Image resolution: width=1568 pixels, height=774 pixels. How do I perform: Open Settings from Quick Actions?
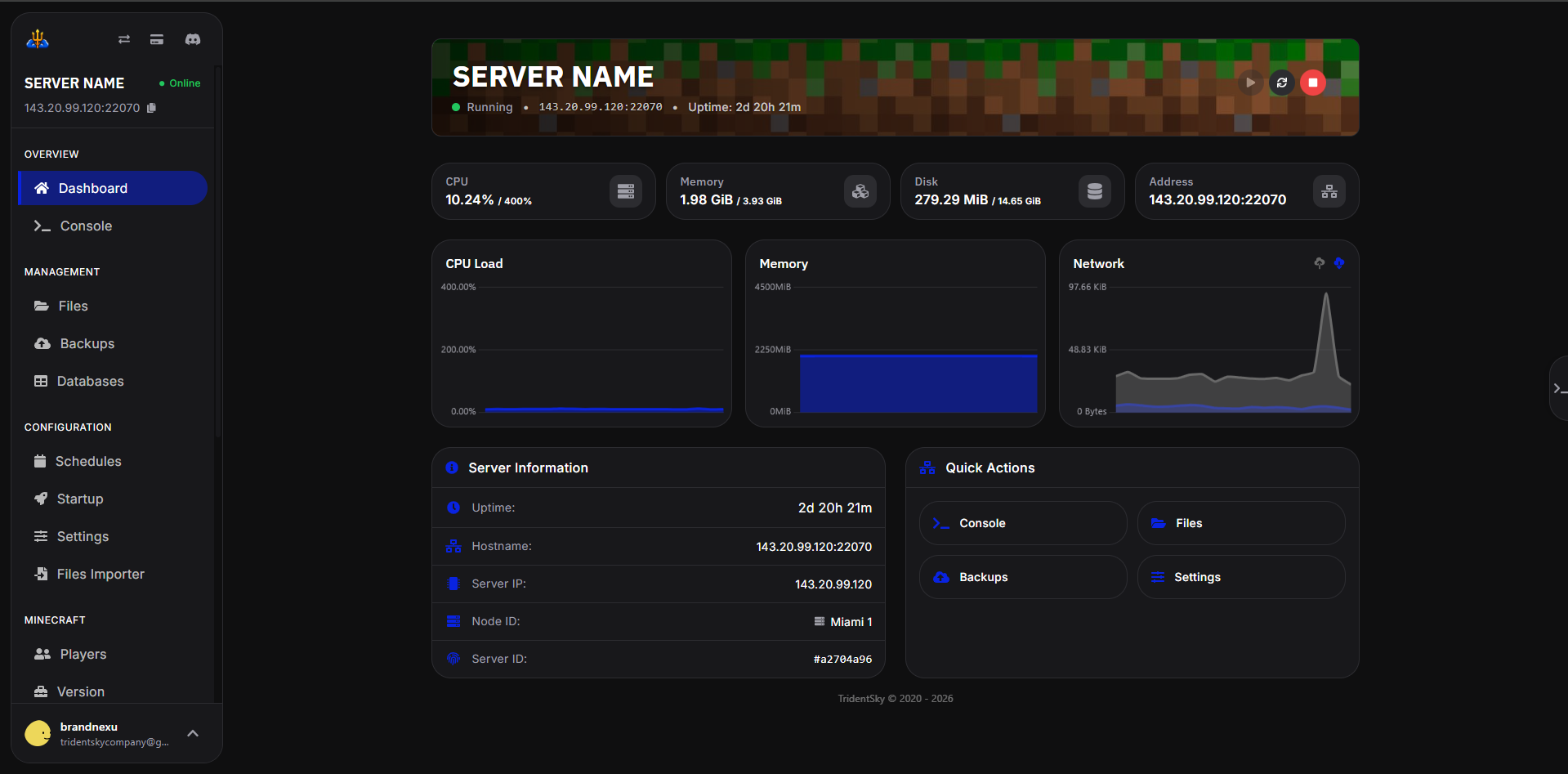pyautogui.click(x=1240, y=576)
